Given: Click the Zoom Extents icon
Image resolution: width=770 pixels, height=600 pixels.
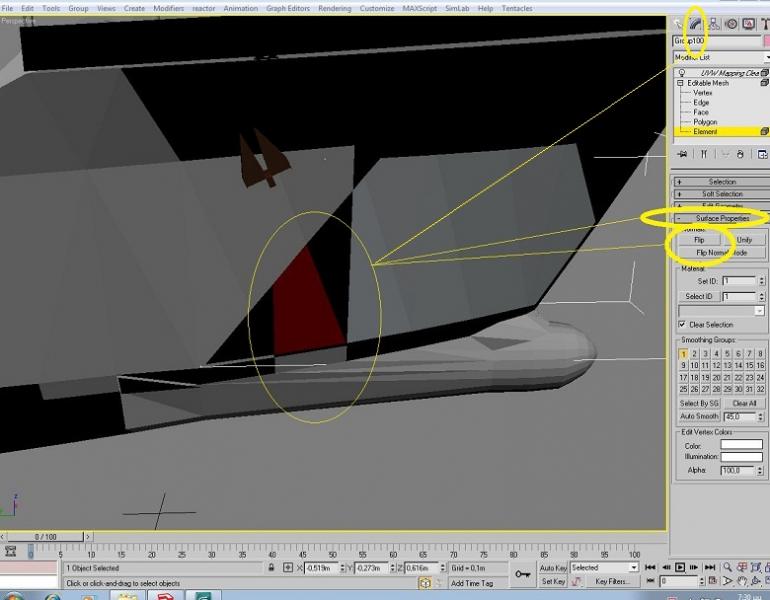Looking at the screenshot, I should 756,567.
